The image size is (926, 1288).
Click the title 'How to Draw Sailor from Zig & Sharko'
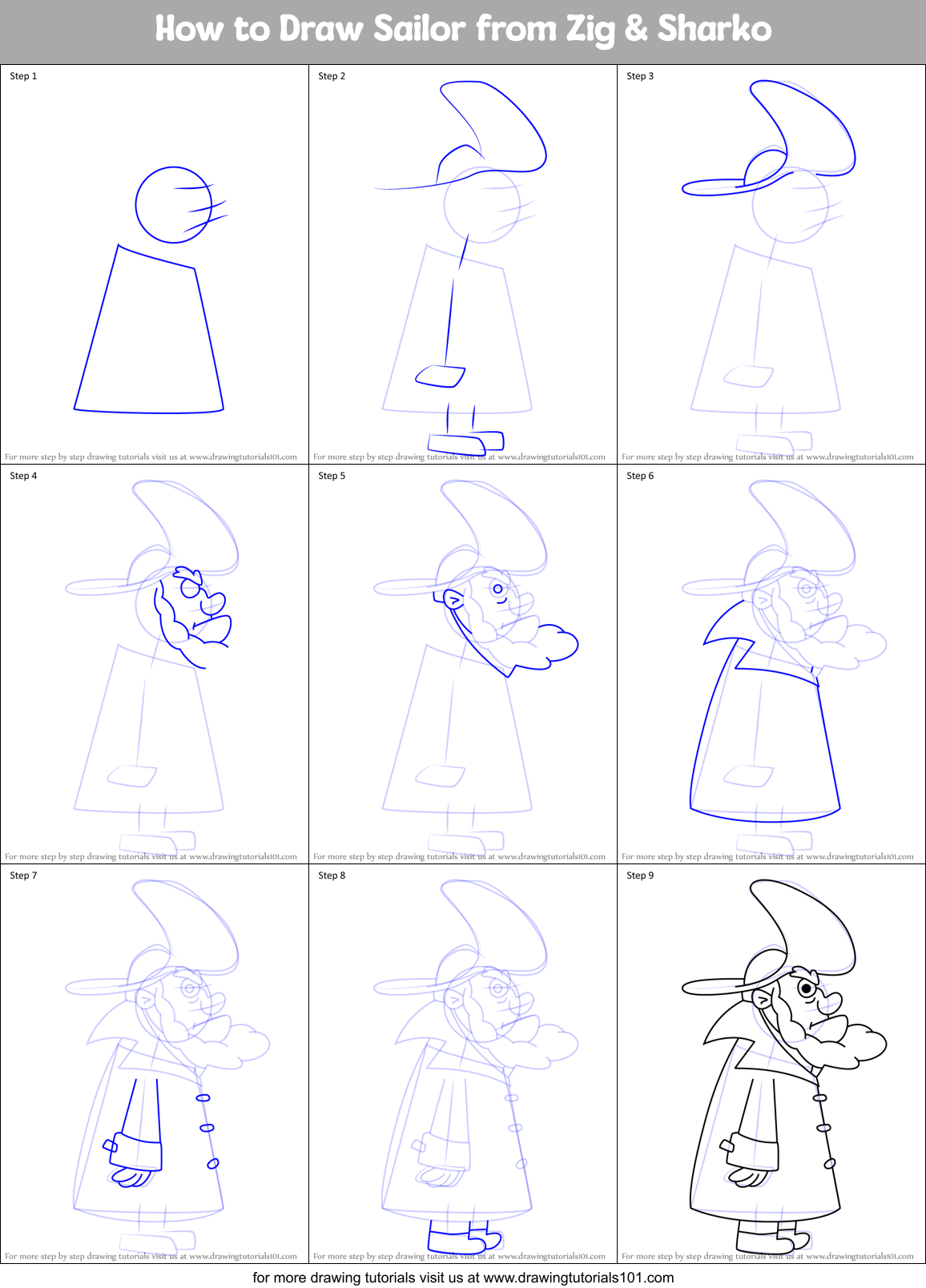click(x=463, y=30)
